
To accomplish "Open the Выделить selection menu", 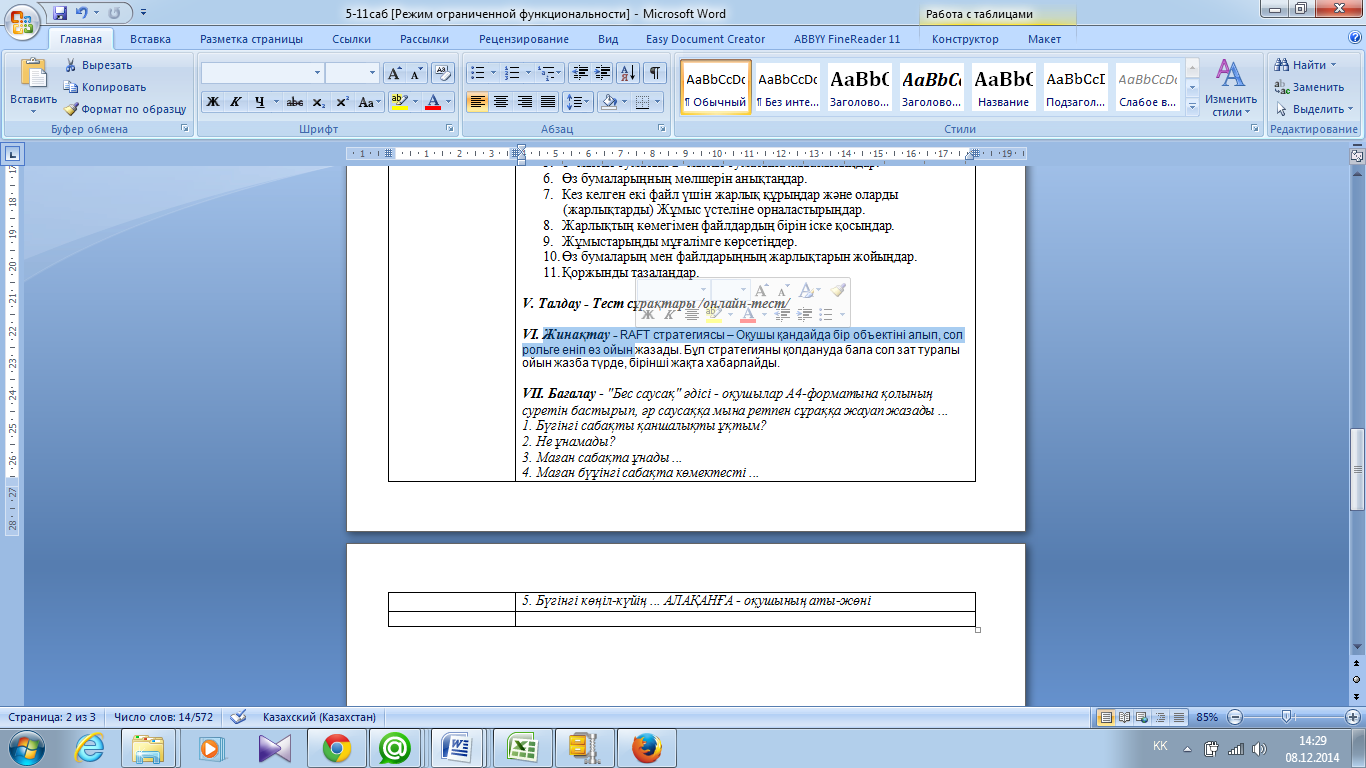I will [1314, 109].
